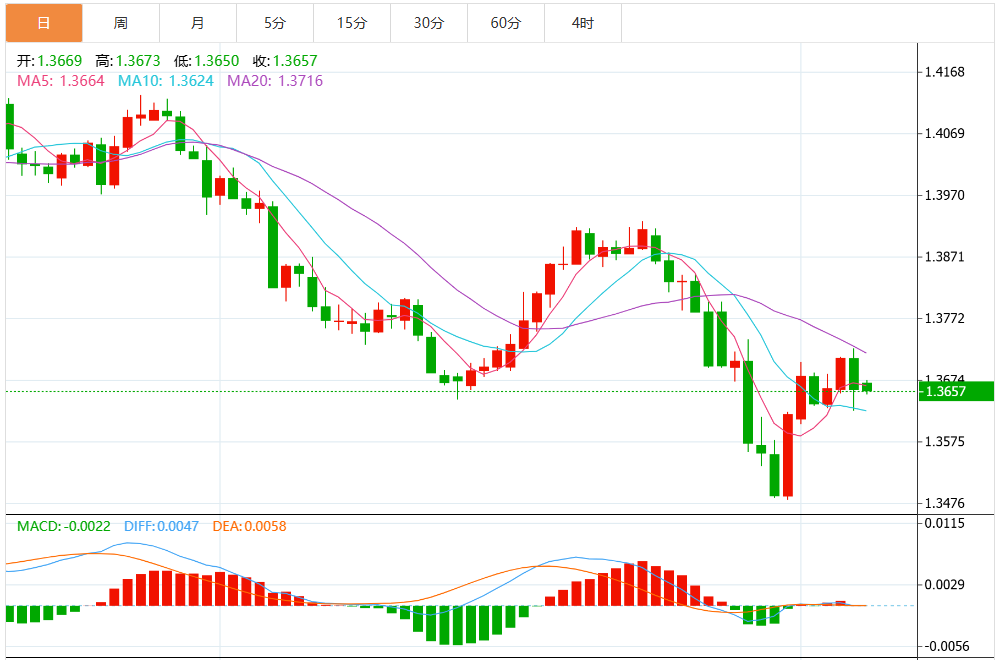Image resolution: width=1001 pixels, height=660 pixels.
Task: Click the 1.4168 price axis label
Action: pos(944,72)
